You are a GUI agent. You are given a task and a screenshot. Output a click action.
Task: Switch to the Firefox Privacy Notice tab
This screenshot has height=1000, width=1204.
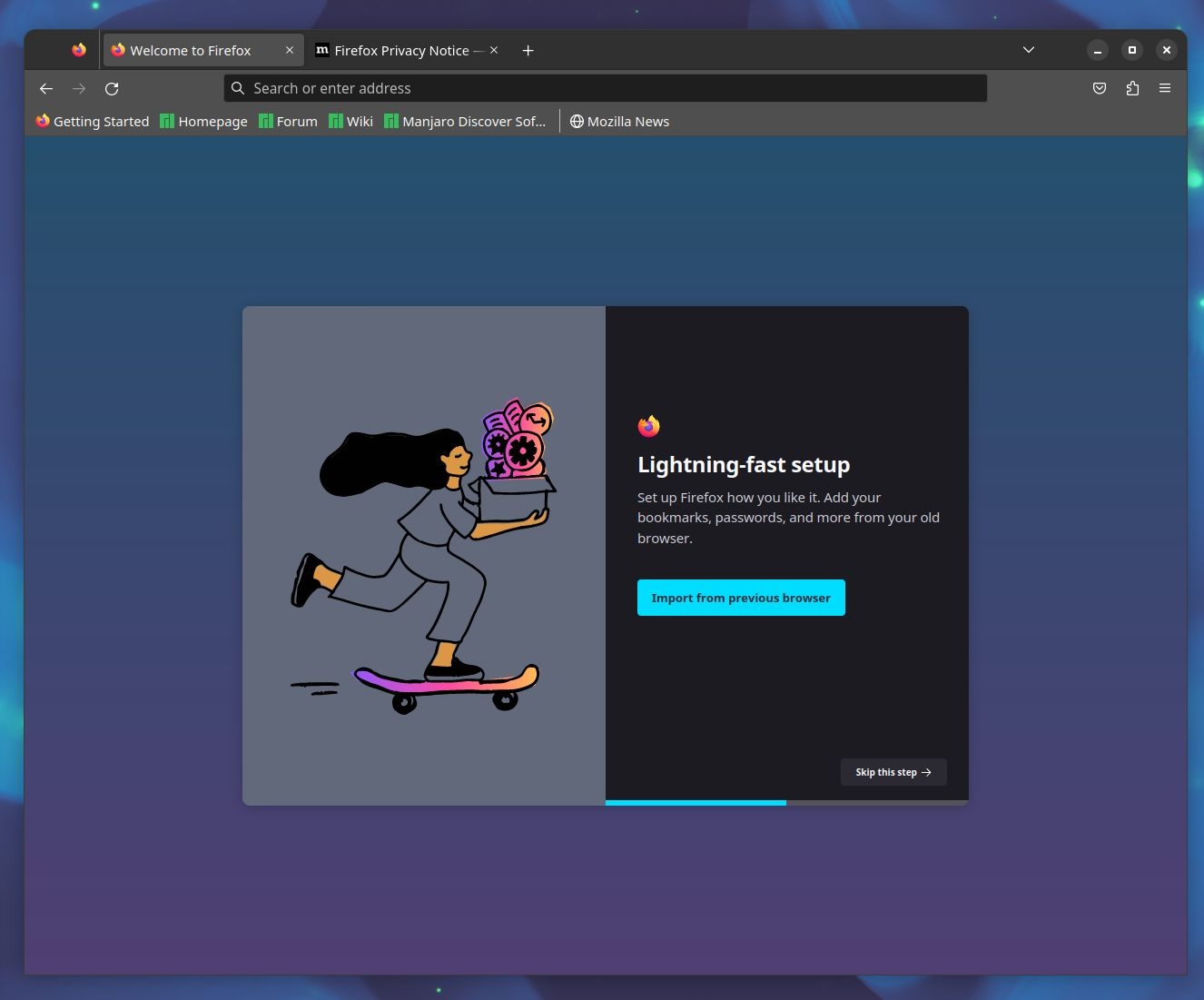click(x=400, y=51)
